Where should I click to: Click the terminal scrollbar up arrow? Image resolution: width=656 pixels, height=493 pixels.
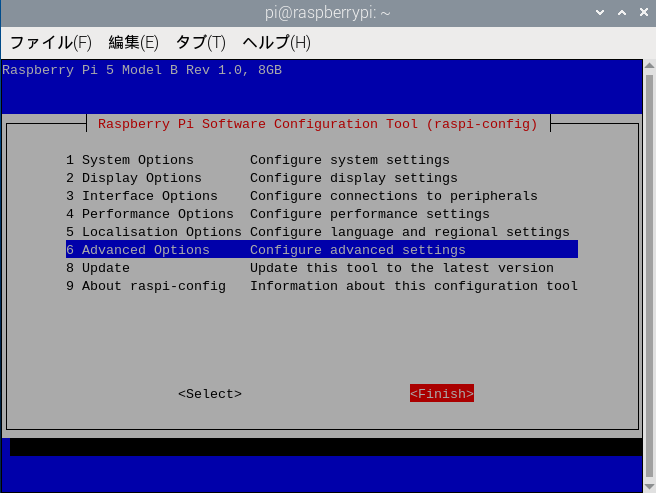(x=649, y=65)
